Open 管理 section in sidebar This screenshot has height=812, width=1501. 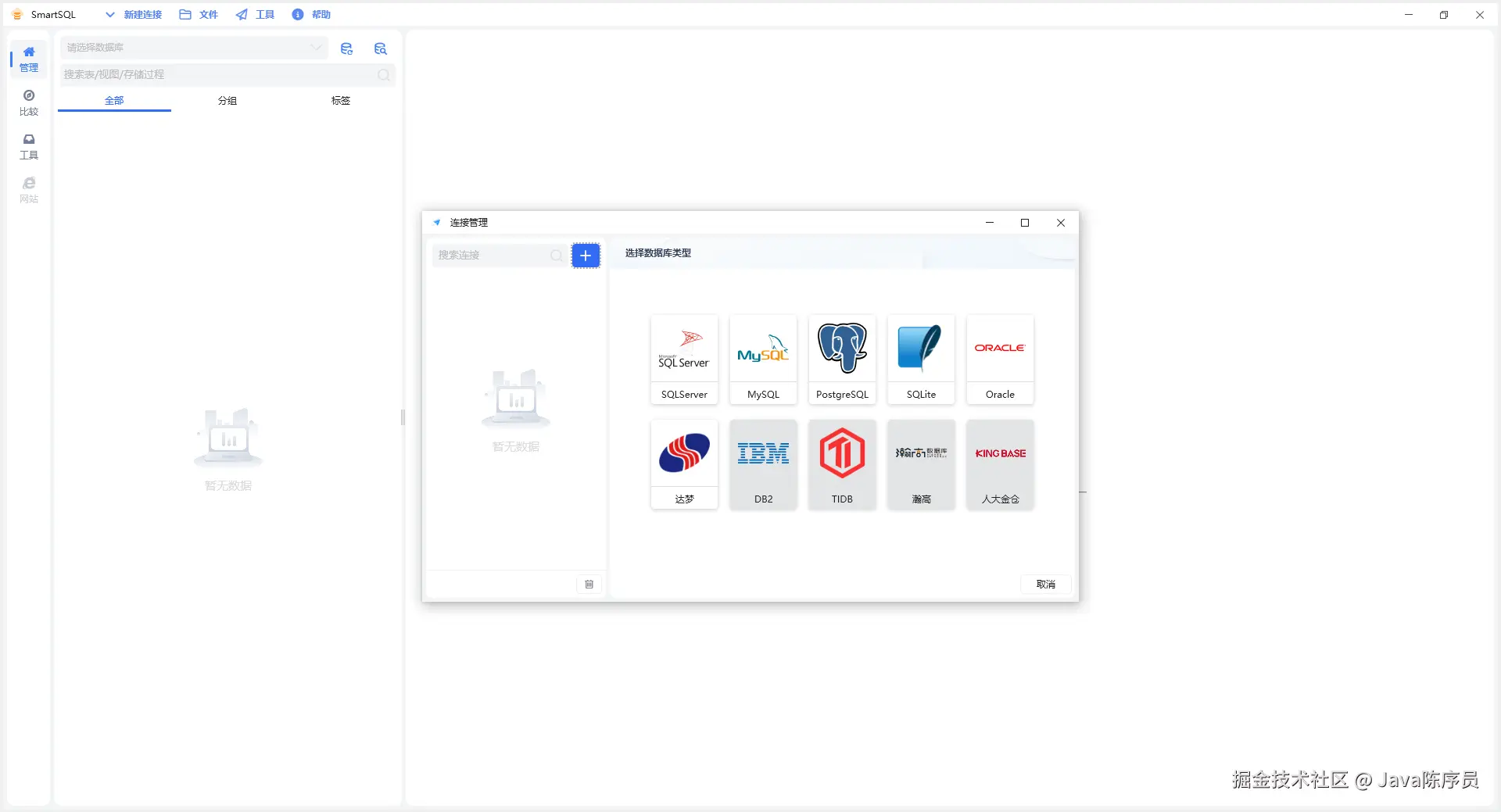coord(29,59)
